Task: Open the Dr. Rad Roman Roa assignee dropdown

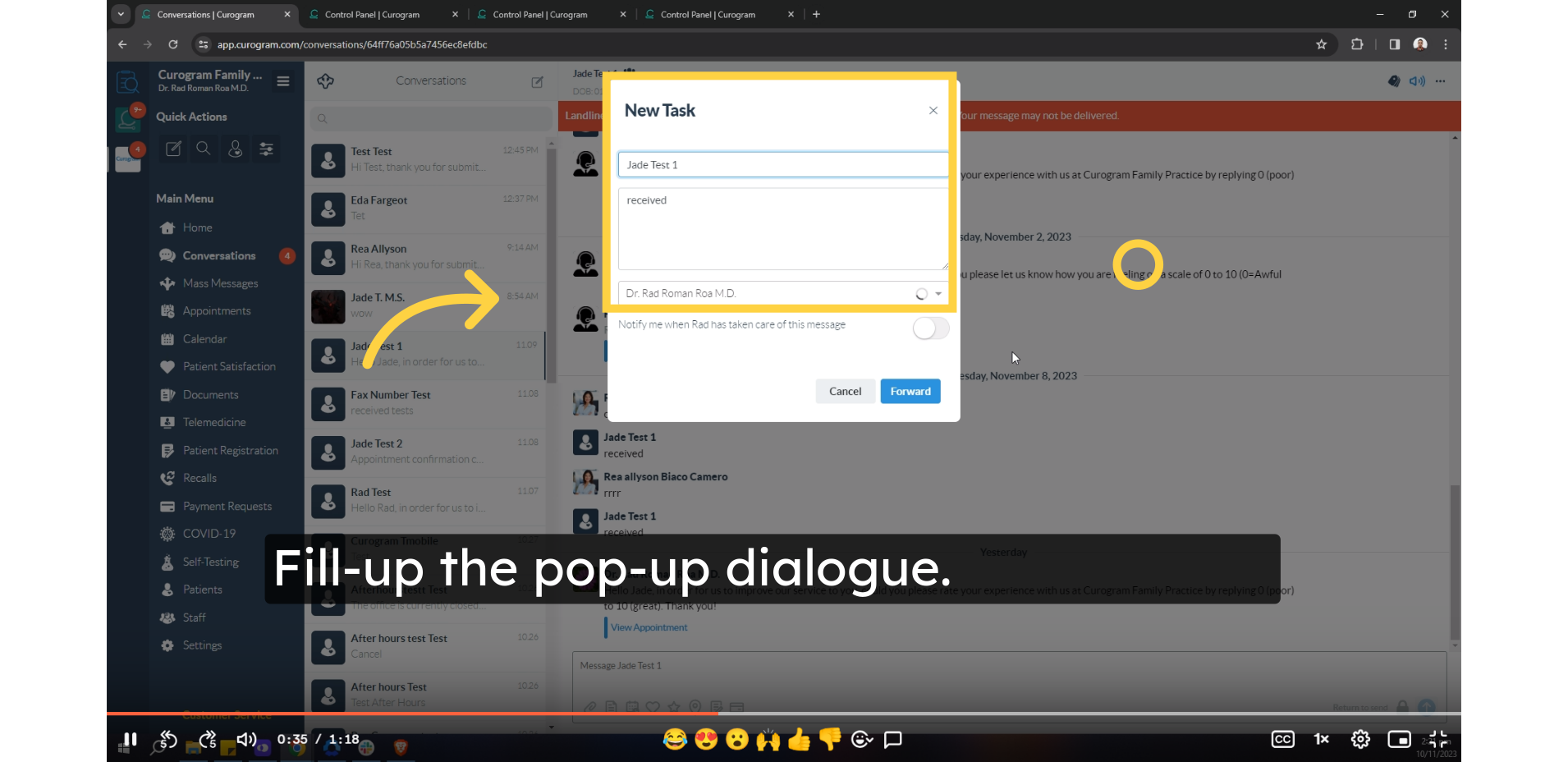Action: pos(783,293)
